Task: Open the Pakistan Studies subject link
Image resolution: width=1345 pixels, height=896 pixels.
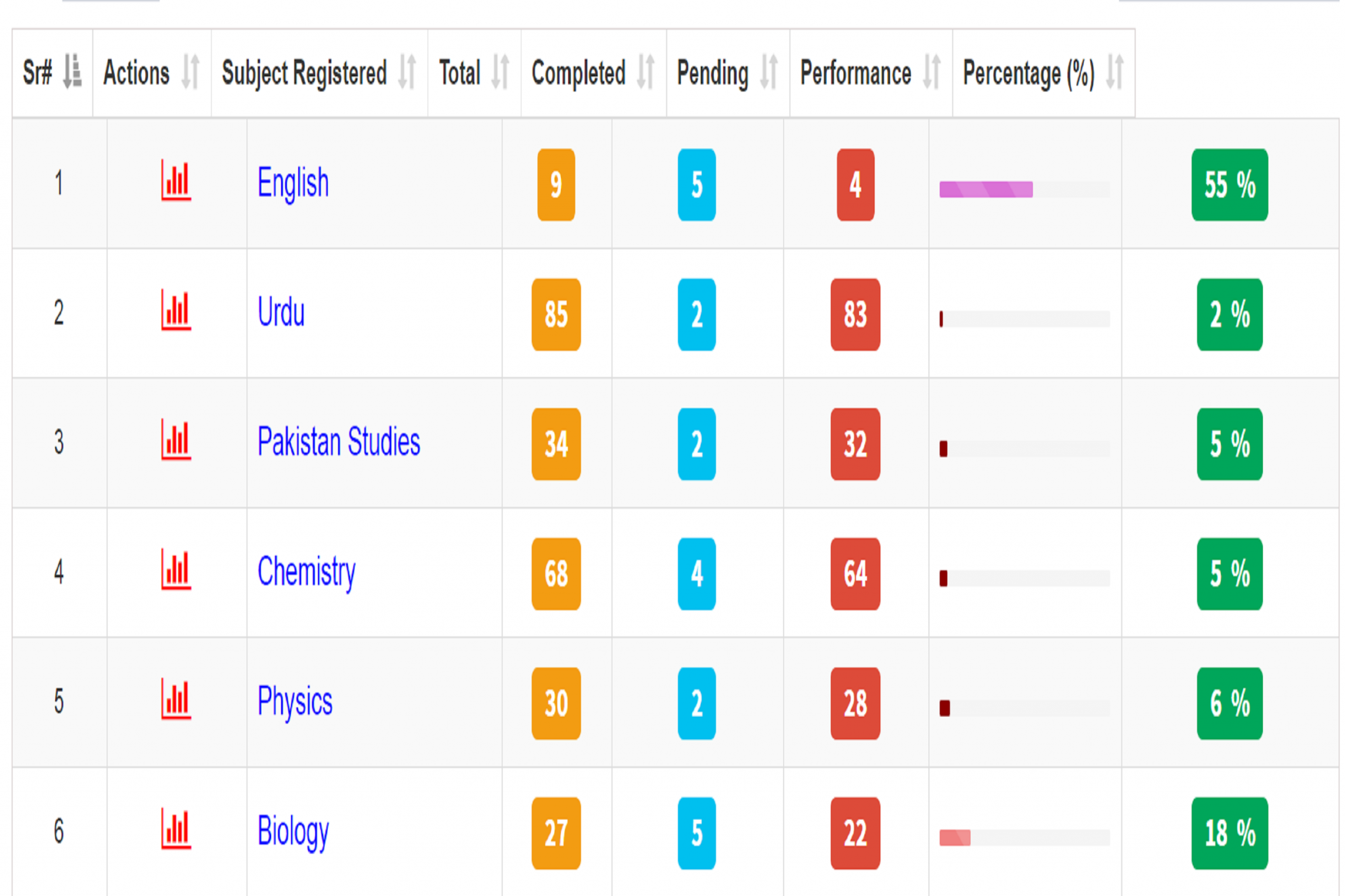Action: coord(338,441)
